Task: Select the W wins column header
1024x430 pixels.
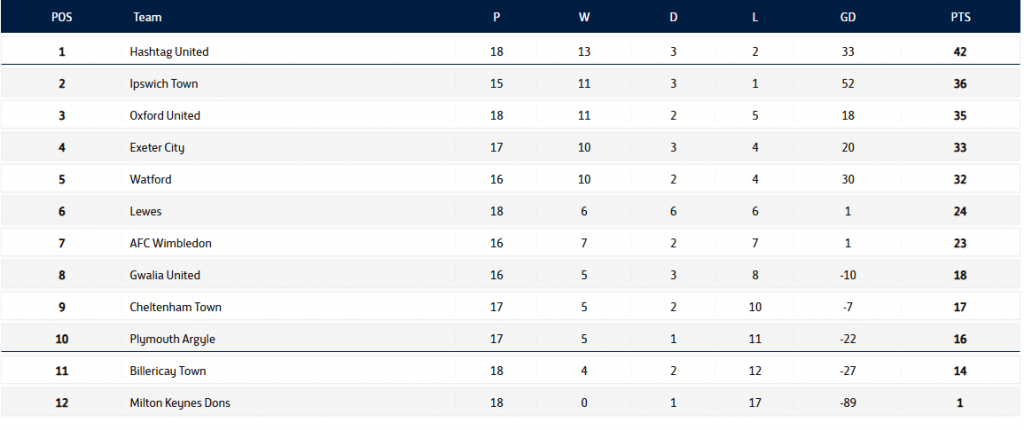Action: click(x=584, y=17)
